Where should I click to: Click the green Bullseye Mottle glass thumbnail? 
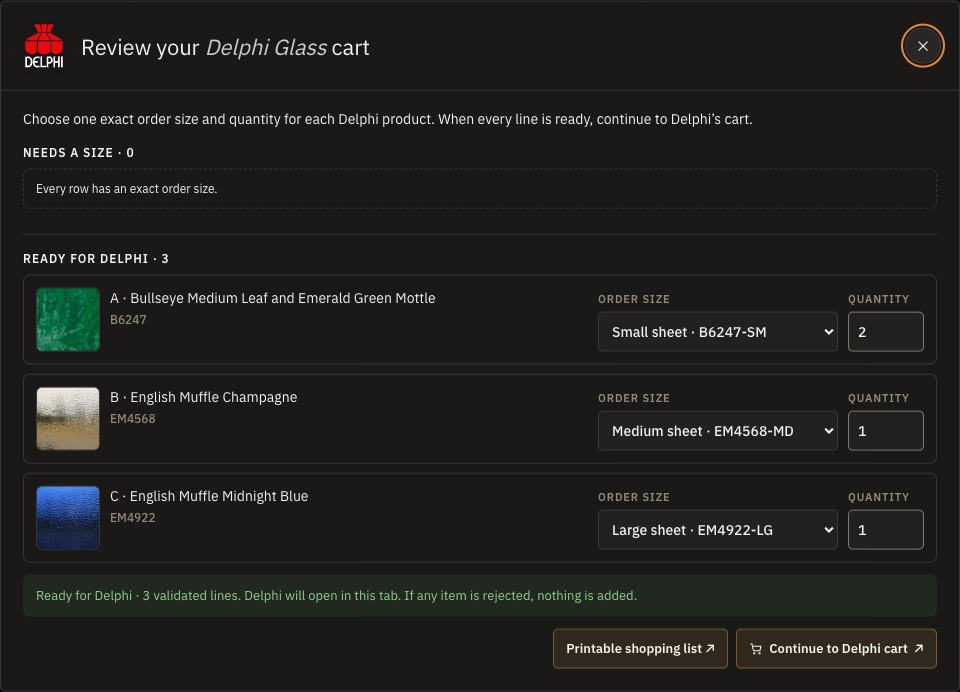pyautogui.click(x=68, y=320)
